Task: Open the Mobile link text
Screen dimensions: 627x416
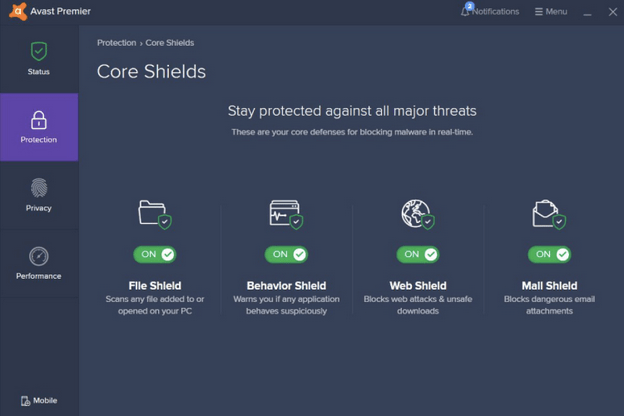Action: 45,400
